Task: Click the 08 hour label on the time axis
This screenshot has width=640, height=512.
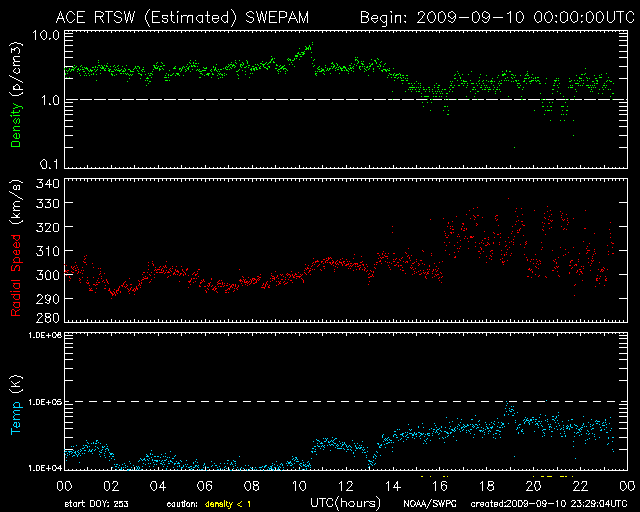Action: (251, 486)
